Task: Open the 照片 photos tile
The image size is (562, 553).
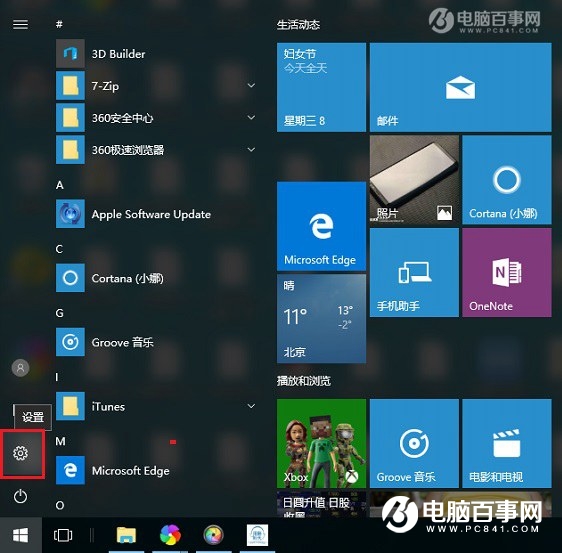Action: point(414,180)
